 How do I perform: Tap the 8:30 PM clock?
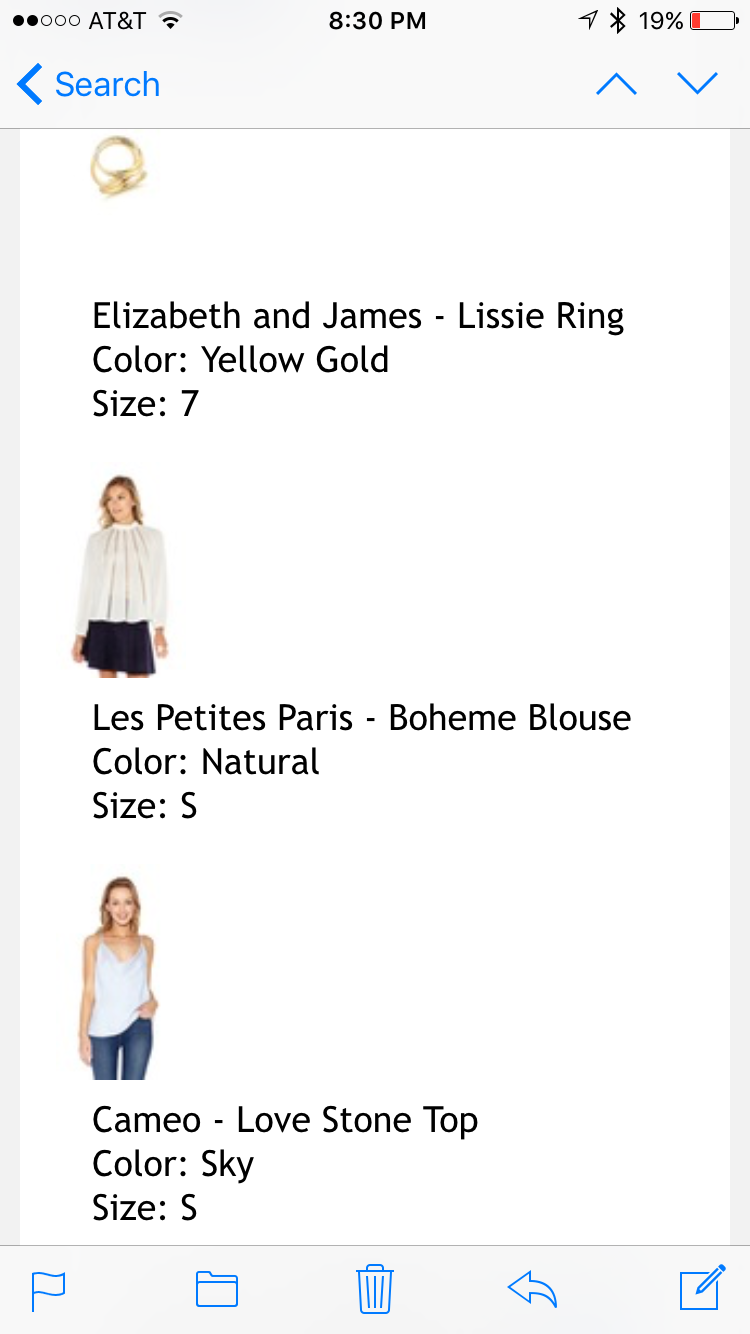pyautogui.click(x=377, y=20)
